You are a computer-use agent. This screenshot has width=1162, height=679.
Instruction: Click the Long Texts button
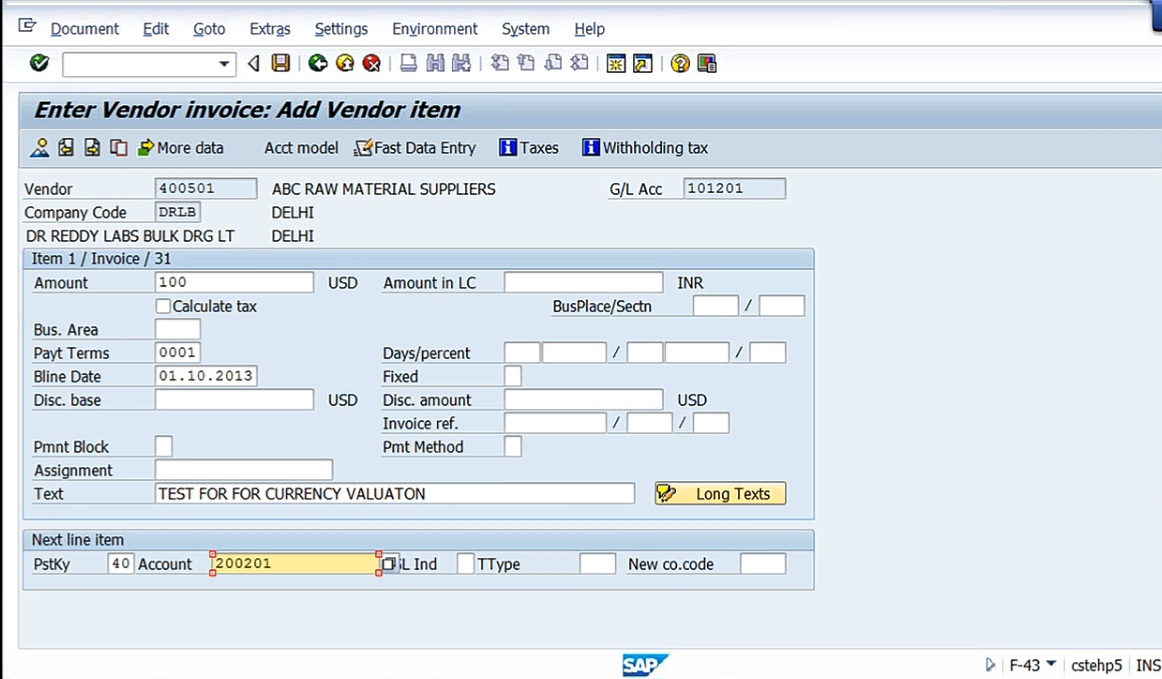coord(720,494)
